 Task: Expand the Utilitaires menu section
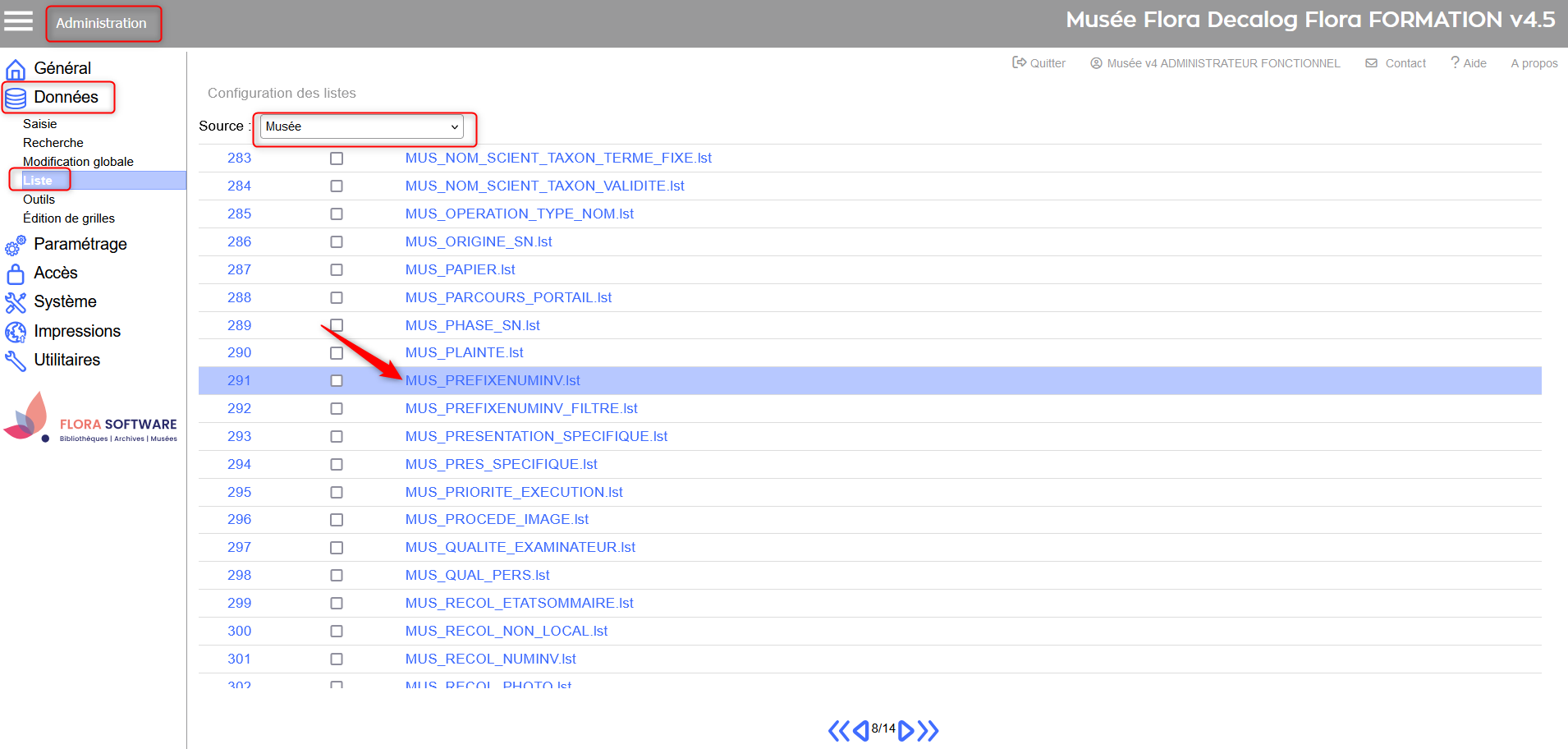click(x=66, y=360)
